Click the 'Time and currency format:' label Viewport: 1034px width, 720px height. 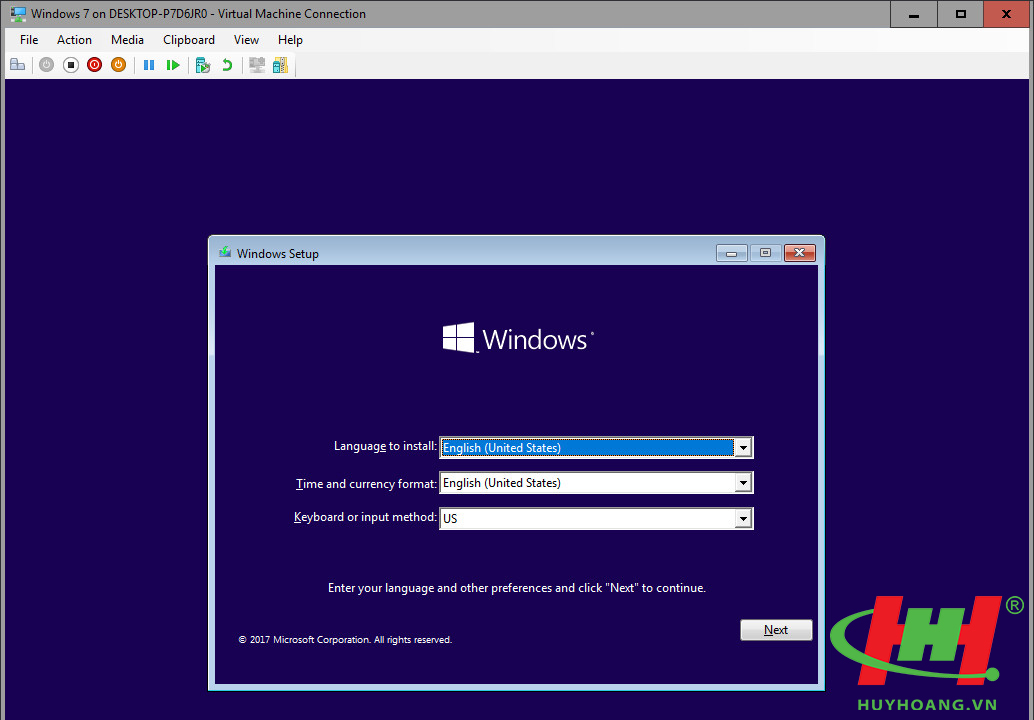click(366, 484)
